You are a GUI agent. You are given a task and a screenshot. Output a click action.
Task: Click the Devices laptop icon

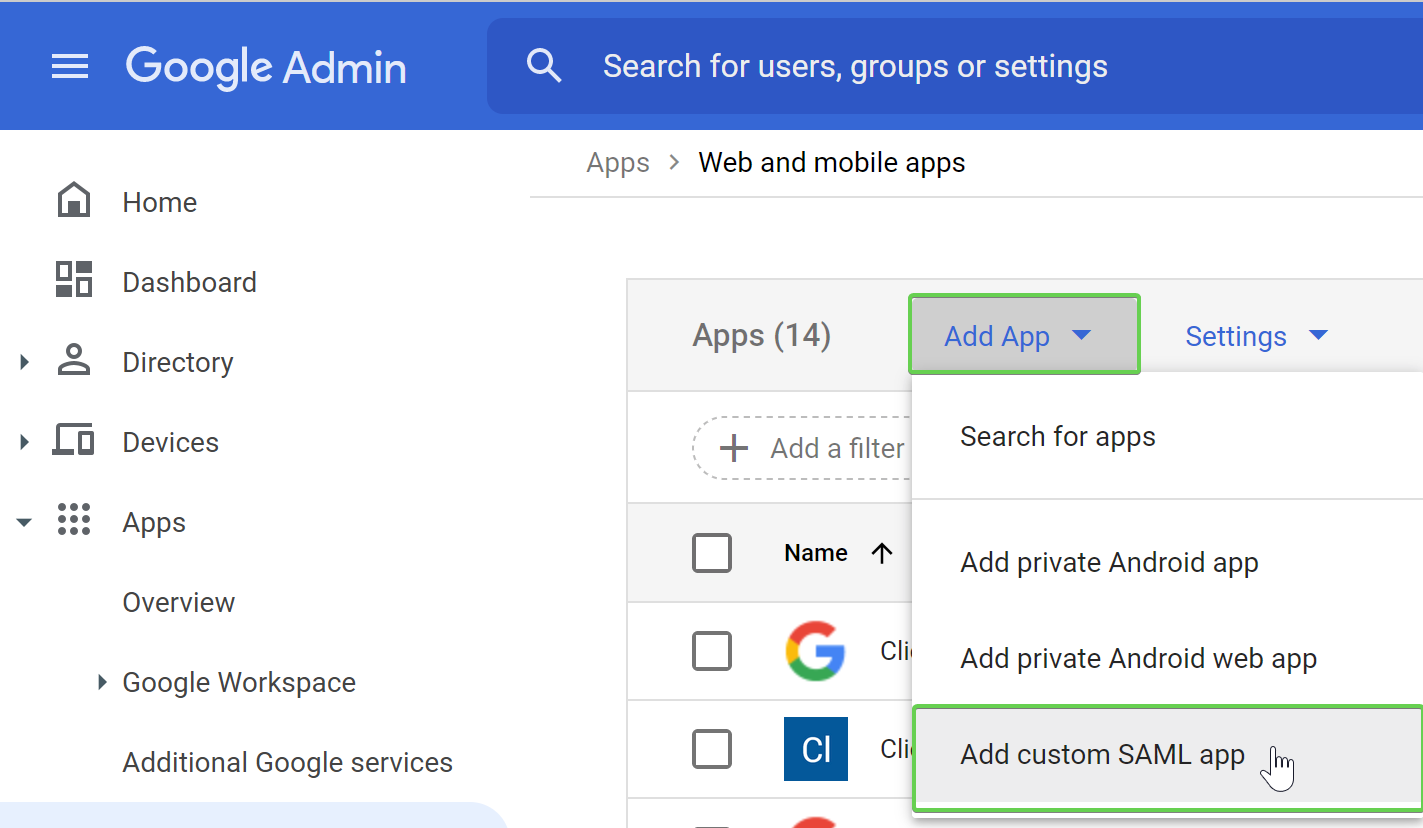[73, 440]
